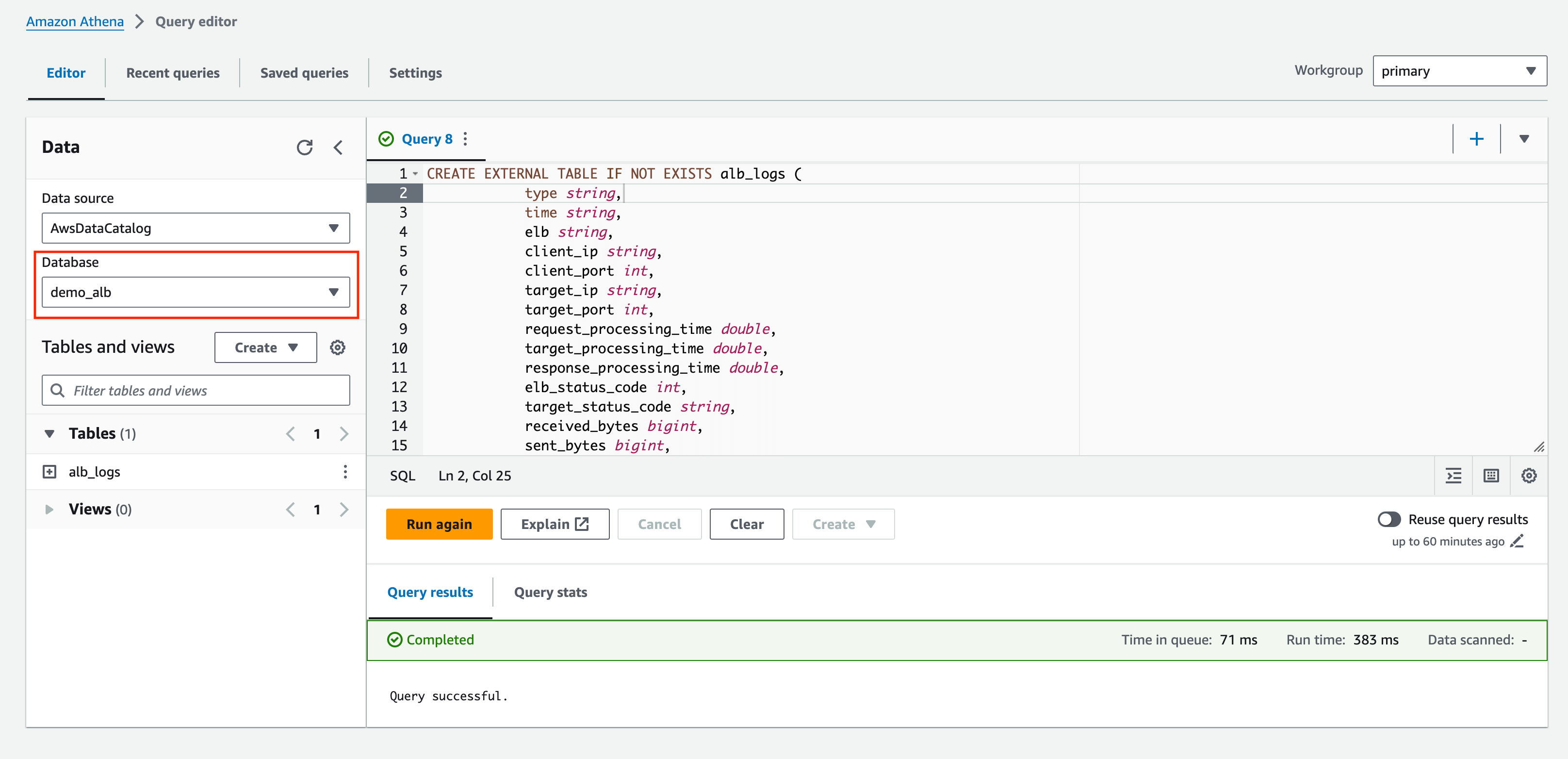Viewport: 1568px width, 759px height.
Task: Click the Ln 2, Col 25 indicator
Action: pyautogui.click(x=475, y=476)
